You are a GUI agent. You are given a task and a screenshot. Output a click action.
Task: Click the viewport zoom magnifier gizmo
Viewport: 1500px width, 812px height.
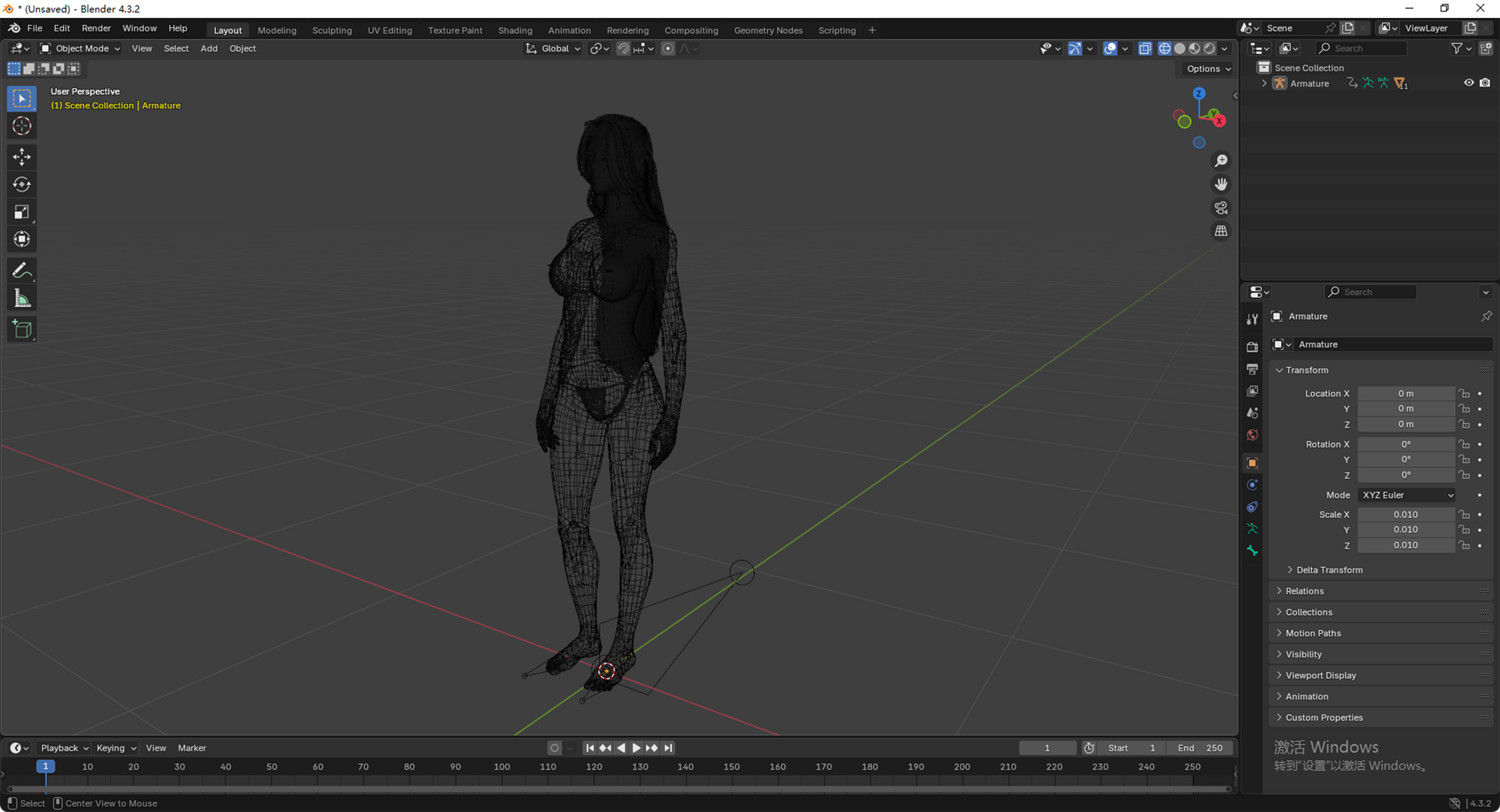(1221, 161)
